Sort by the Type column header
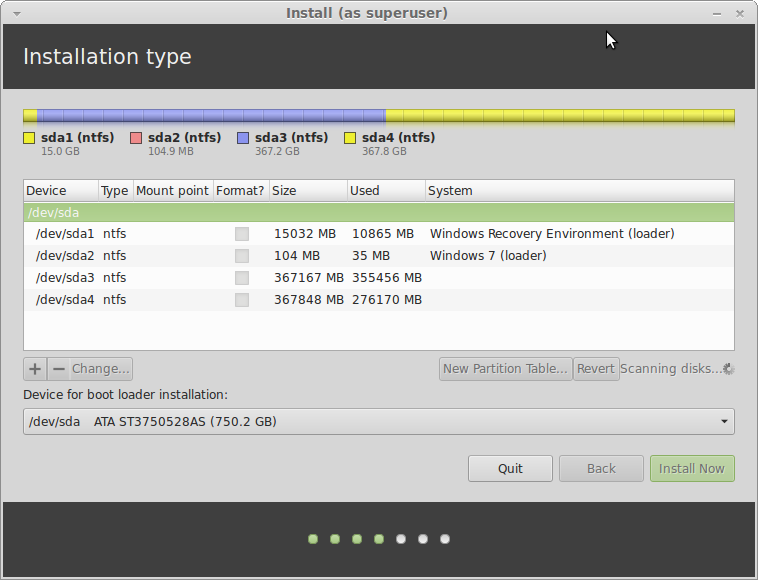 (116, 190)
